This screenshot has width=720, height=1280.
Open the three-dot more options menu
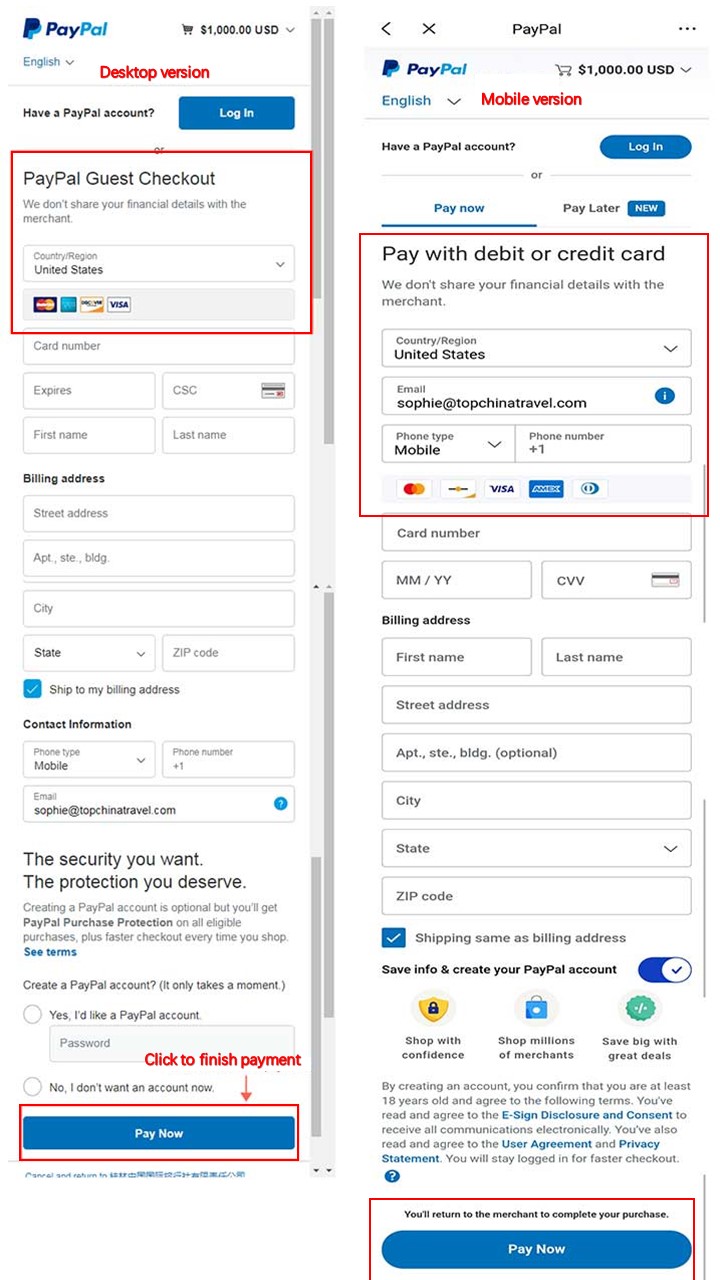click(687, 29)
